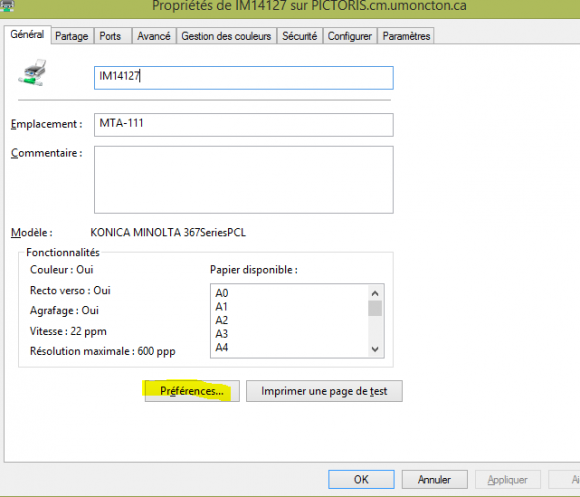The image size is (580, 497).
Task: Click the Appliquer button
Action: click(x=508, y=480)
